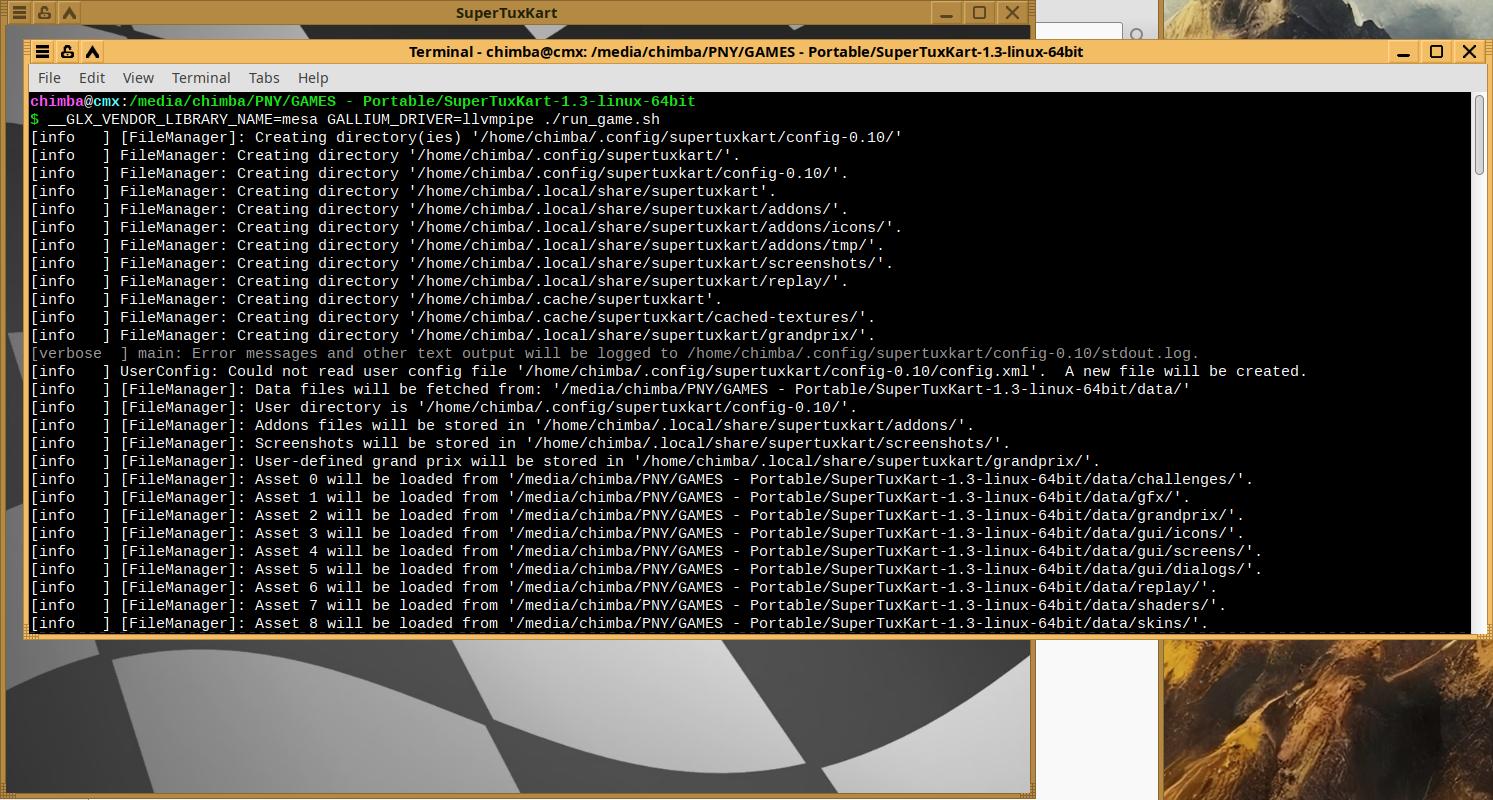Close the SuperTuxKart window
The height and width of the screenshot is (800, 1493).
(1012, 13)
